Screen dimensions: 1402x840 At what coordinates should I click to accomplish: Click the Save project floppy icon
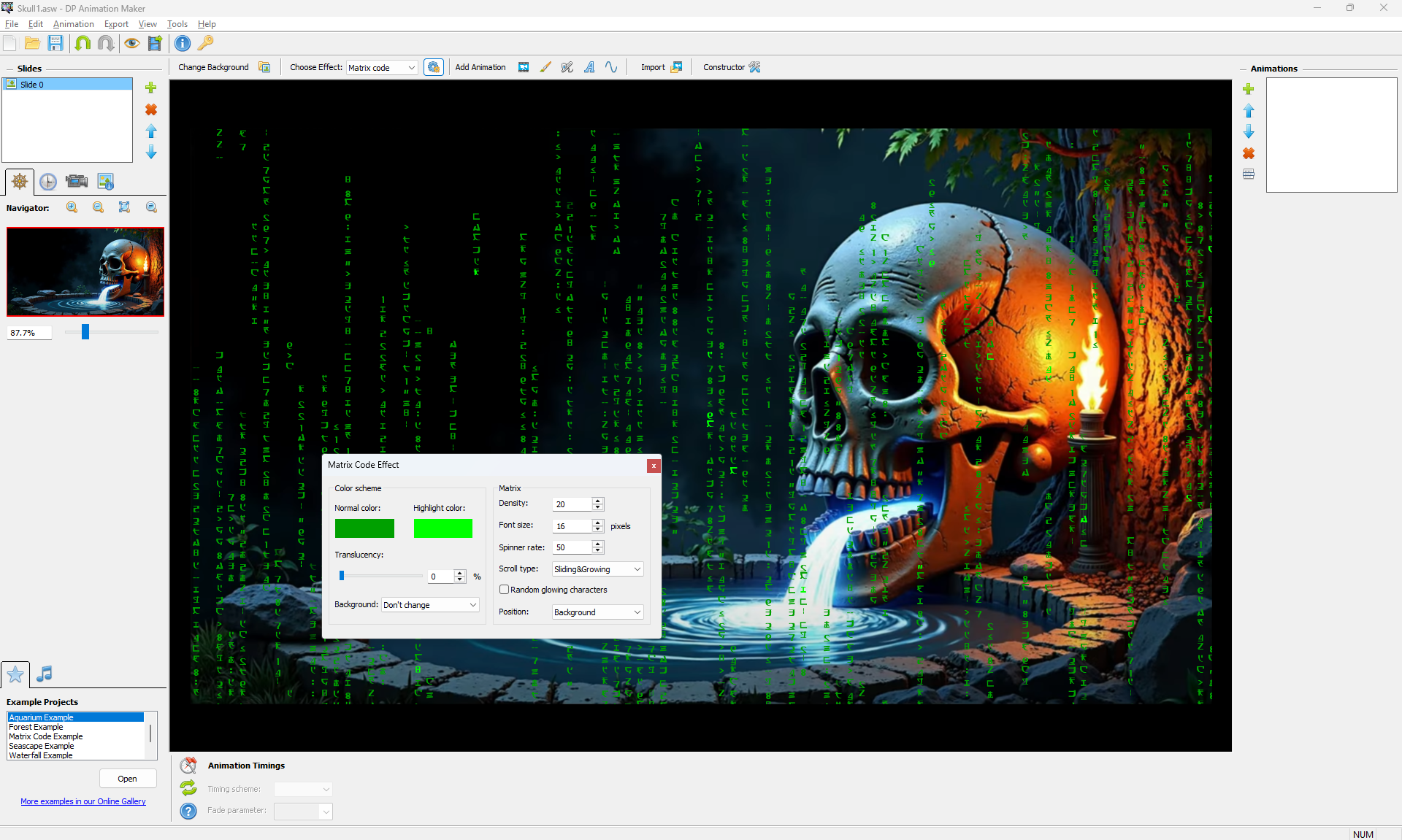[55, 44]
